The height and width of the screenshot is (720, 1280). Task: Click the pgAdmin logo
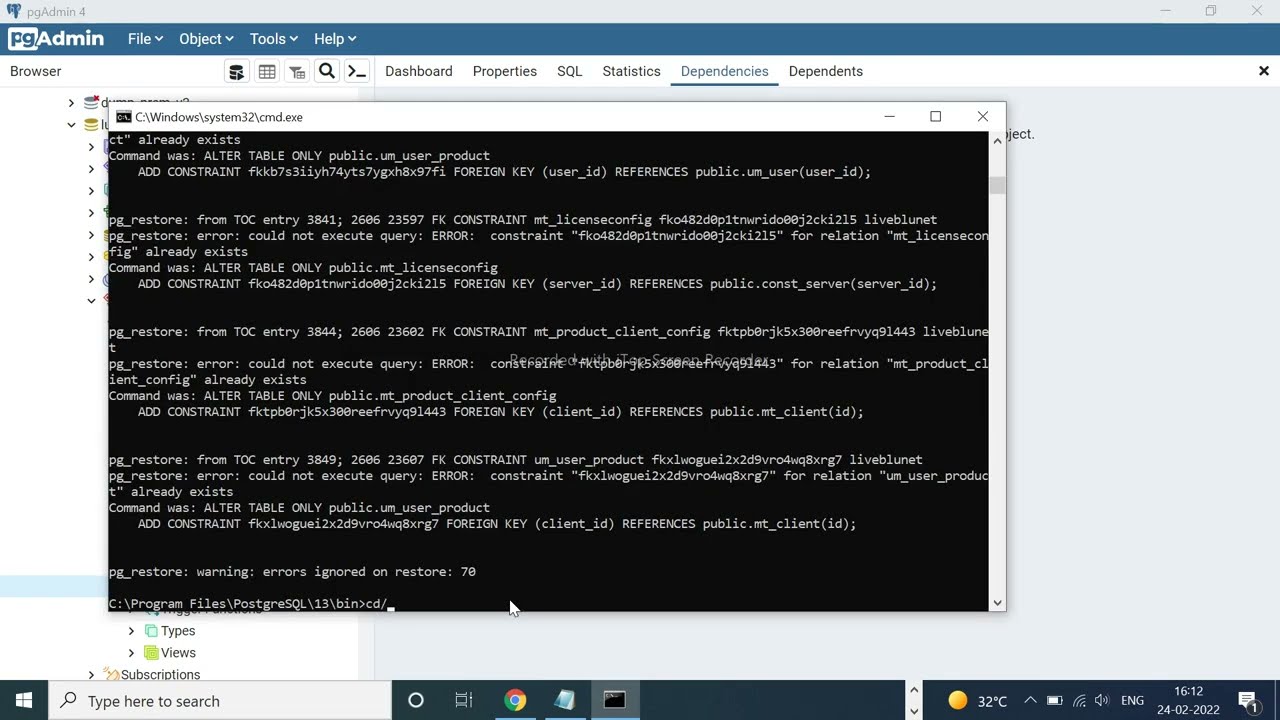[57, 39]
